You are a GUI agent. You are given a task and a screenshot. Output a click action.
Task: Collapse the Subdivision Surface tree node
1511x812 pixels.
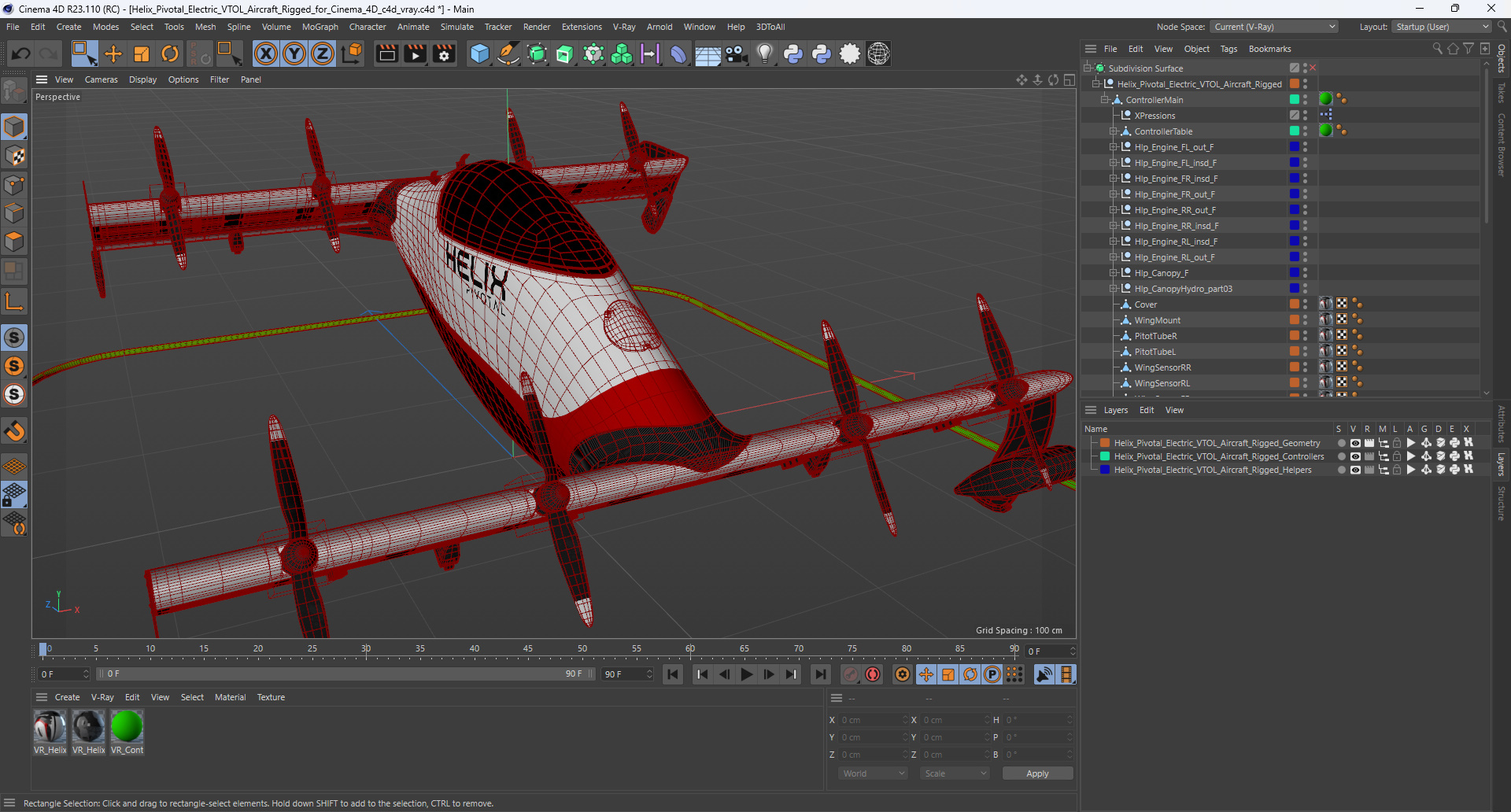[x=1087, y=68]
